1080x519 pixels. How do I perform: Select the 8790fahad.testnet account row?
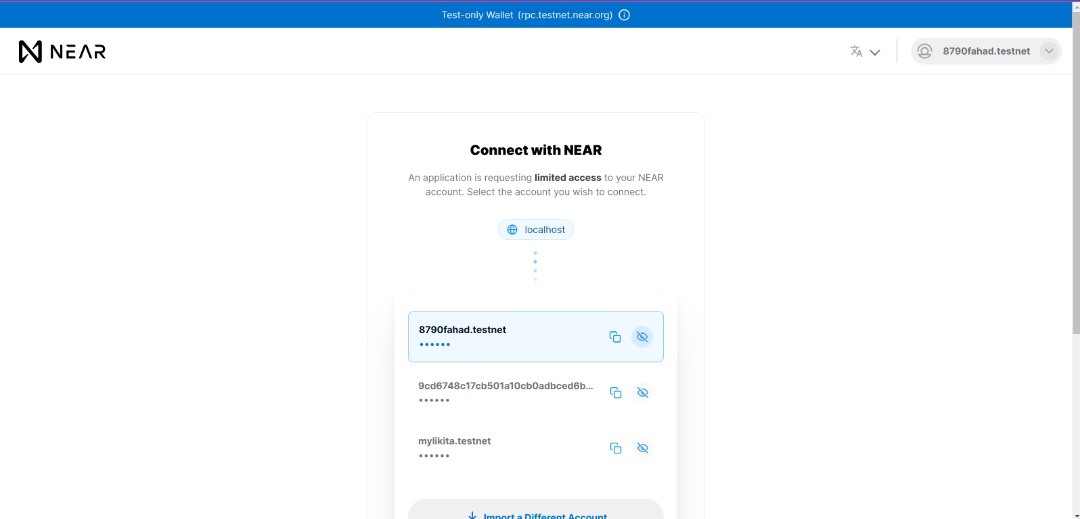click(x=536, y=337)
